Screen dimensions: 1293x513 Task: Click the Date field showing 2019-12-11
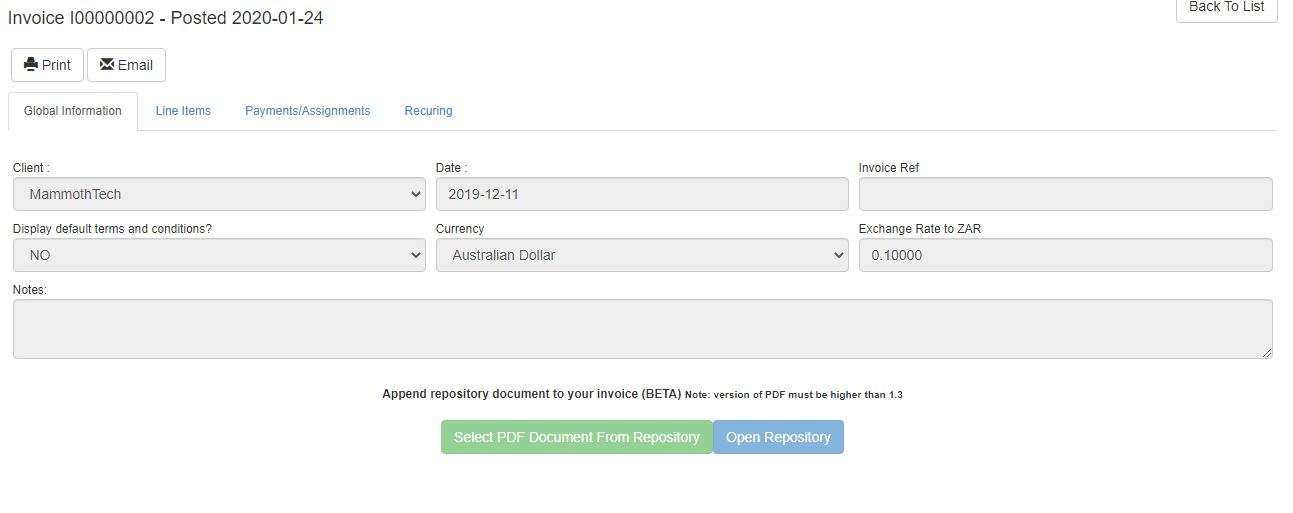(x=642, y=194)
